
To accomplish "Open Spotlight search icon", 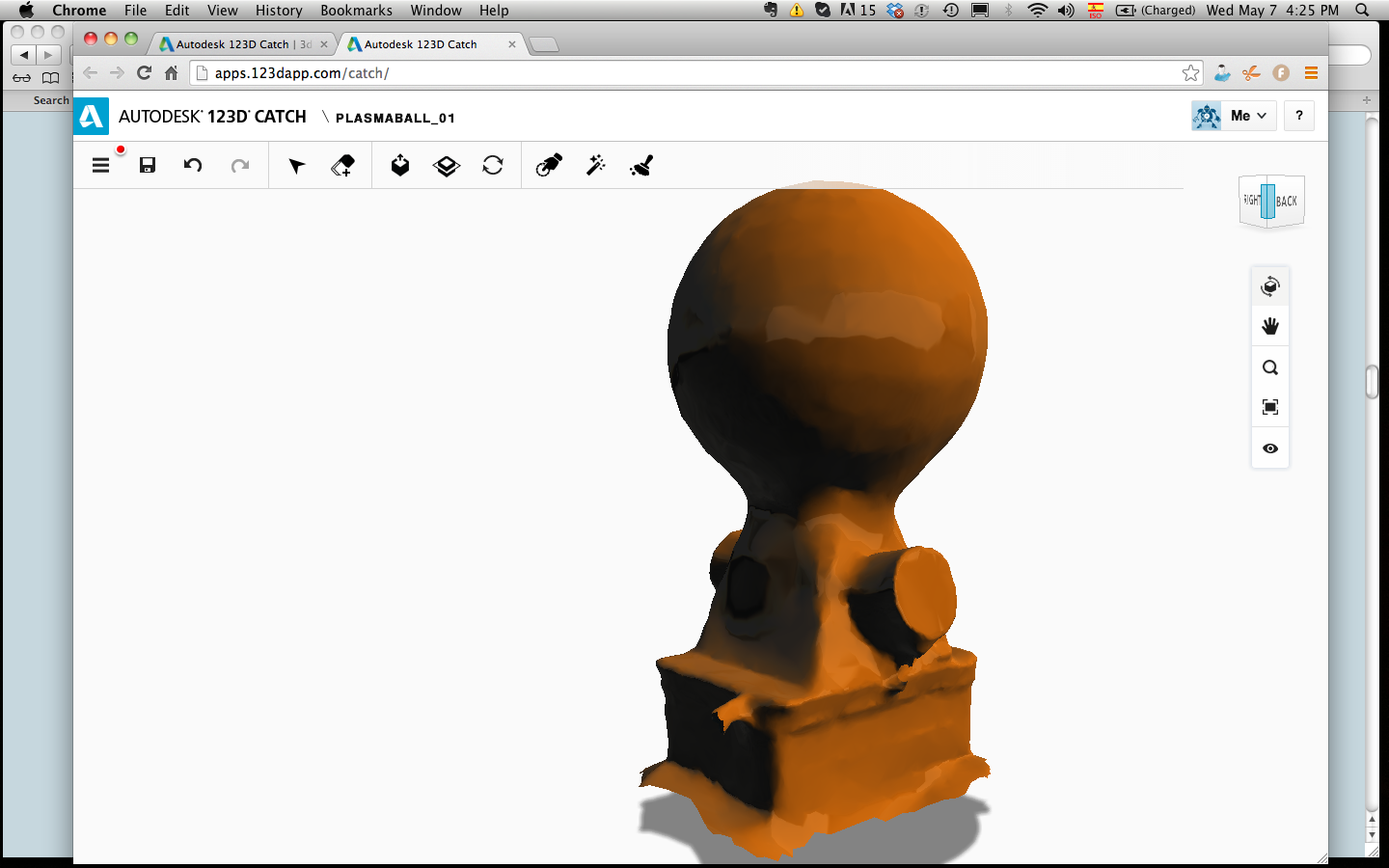I will [1362, 10].
